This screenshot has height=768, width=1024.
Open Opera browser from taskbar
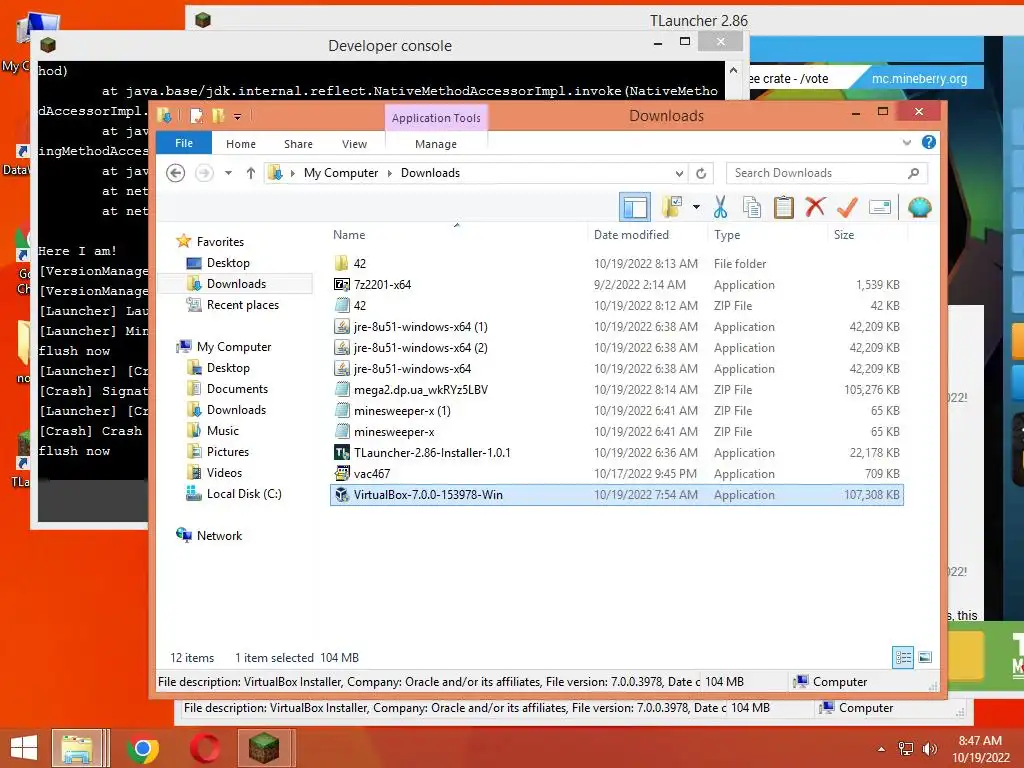204,748
